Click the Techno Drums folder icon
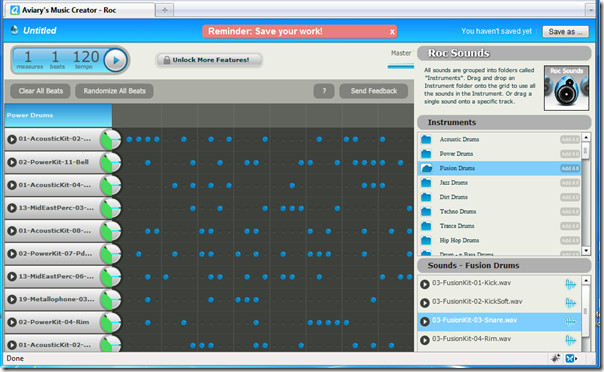Image resolution: width=604 pixels, height=372 pixels. pos(426,211)
